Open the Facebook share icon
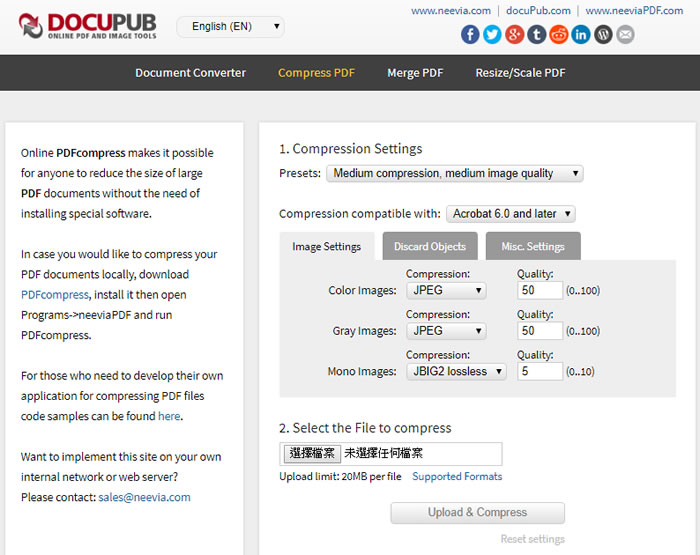Viewport: 700px width, 555px height. (x=470, y=34)
